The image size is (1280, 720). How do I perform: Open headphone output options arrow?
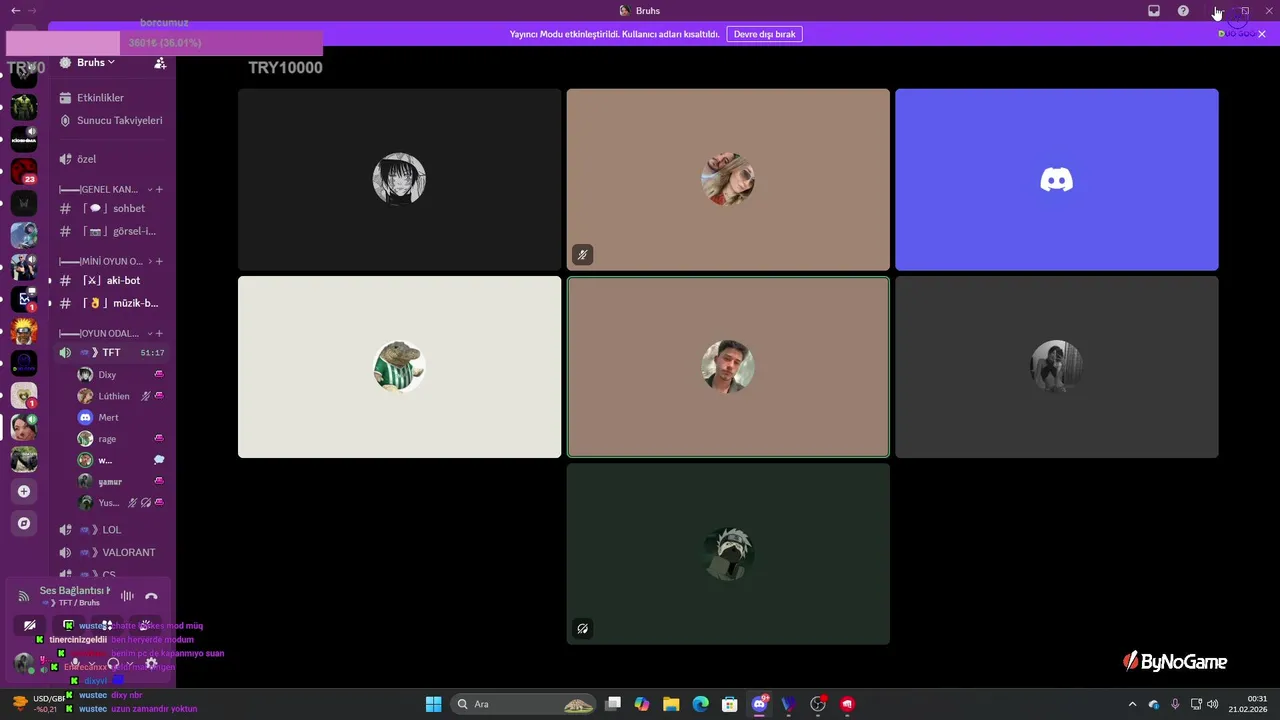(130, 663)
